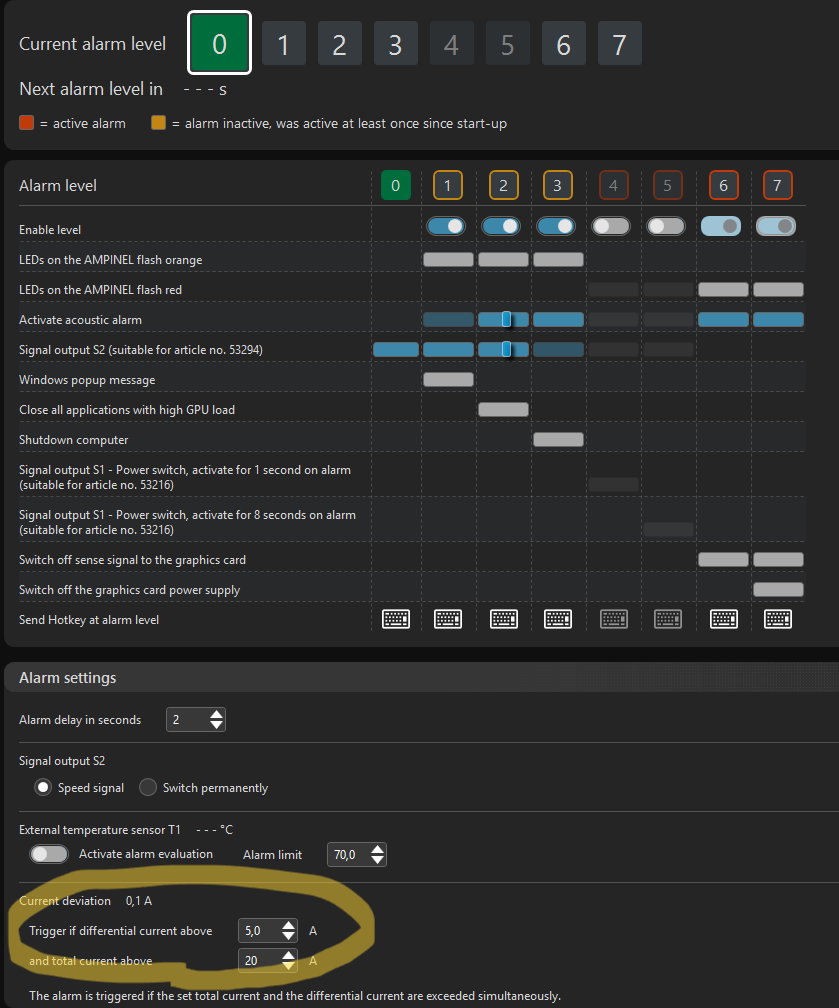The height and width of the screenshot is (1008, 839).
Task: Toggle Enable level switch for level 2
Action: 501,226
